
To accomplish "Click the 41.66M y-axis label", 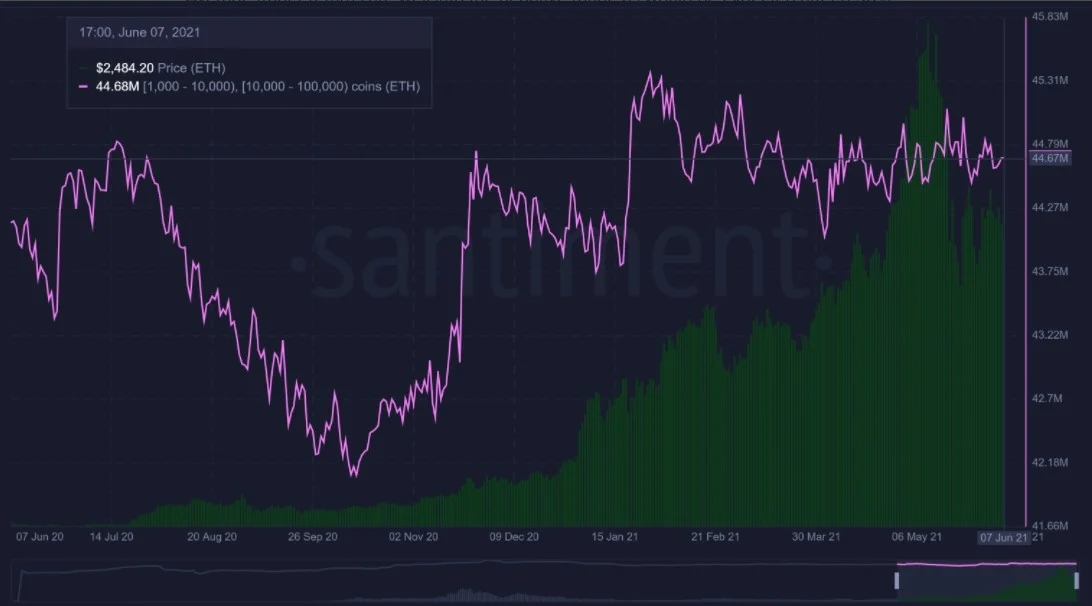I will coord(1050,523).
